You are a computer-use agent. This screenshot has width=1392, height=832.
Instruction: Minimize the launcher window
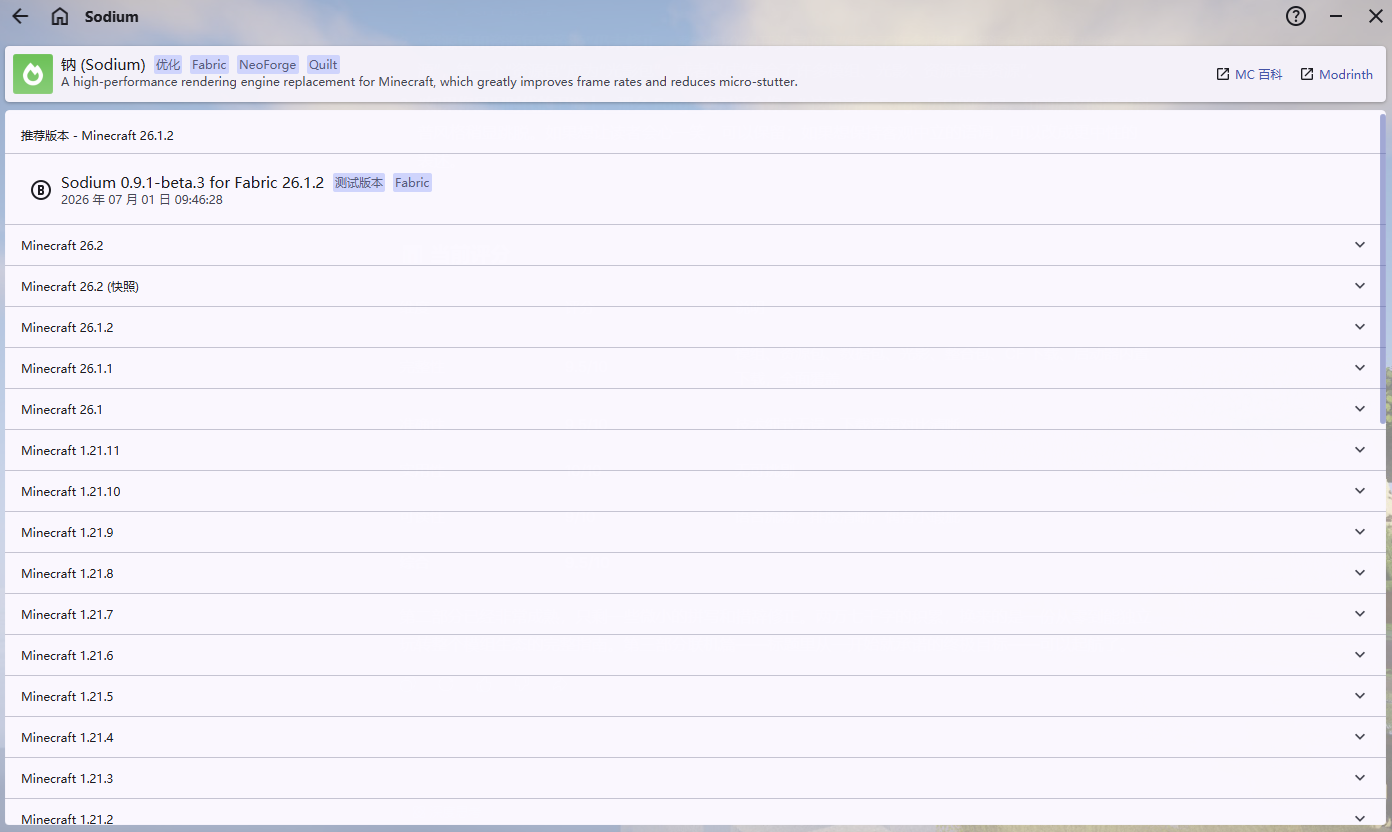click(x=1336, y=16)
